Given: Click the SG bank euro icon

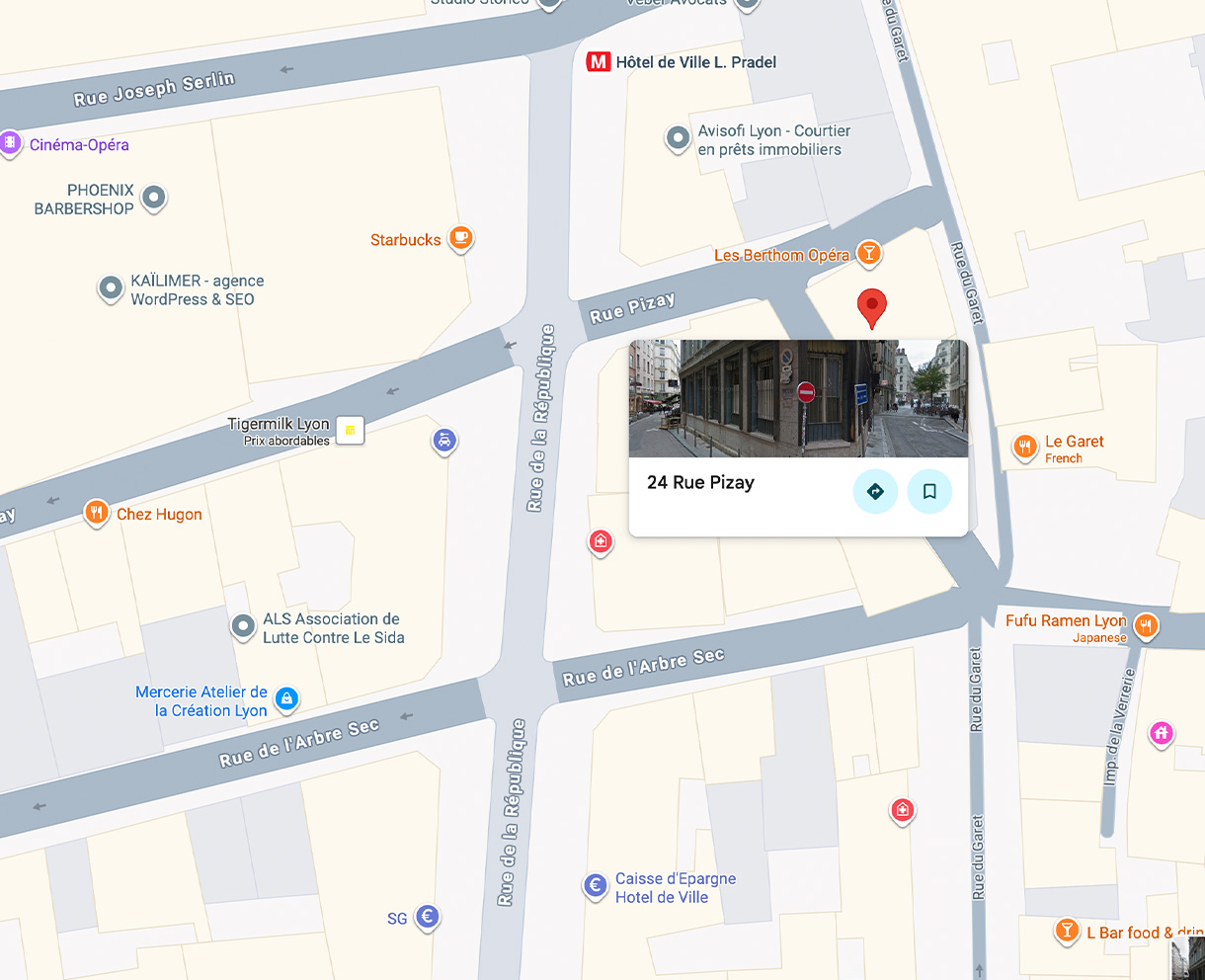Looking at the screenshot, I should tap(427, 917).
